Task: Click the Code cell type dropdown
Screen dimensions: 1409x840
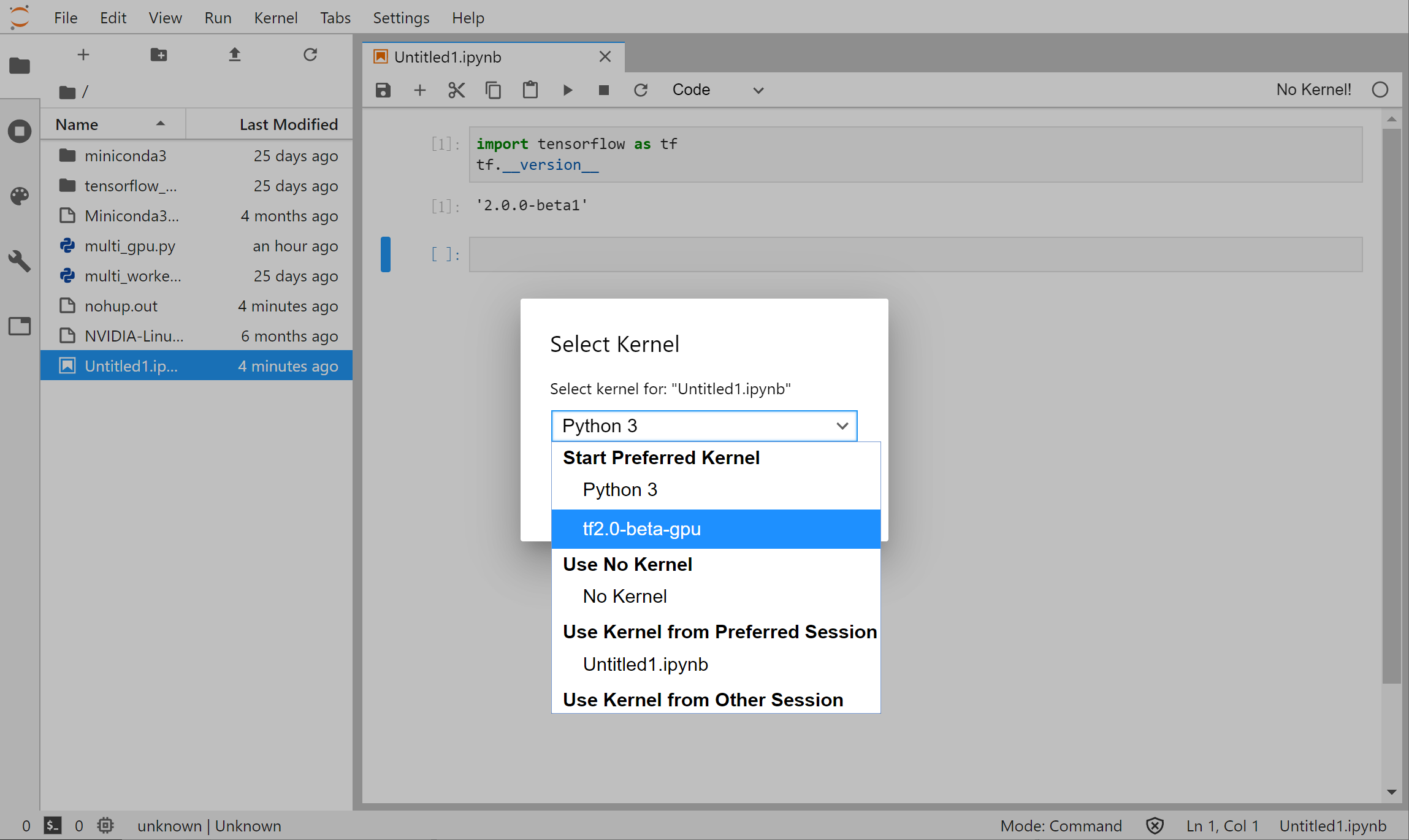Action: pos(714,89)
